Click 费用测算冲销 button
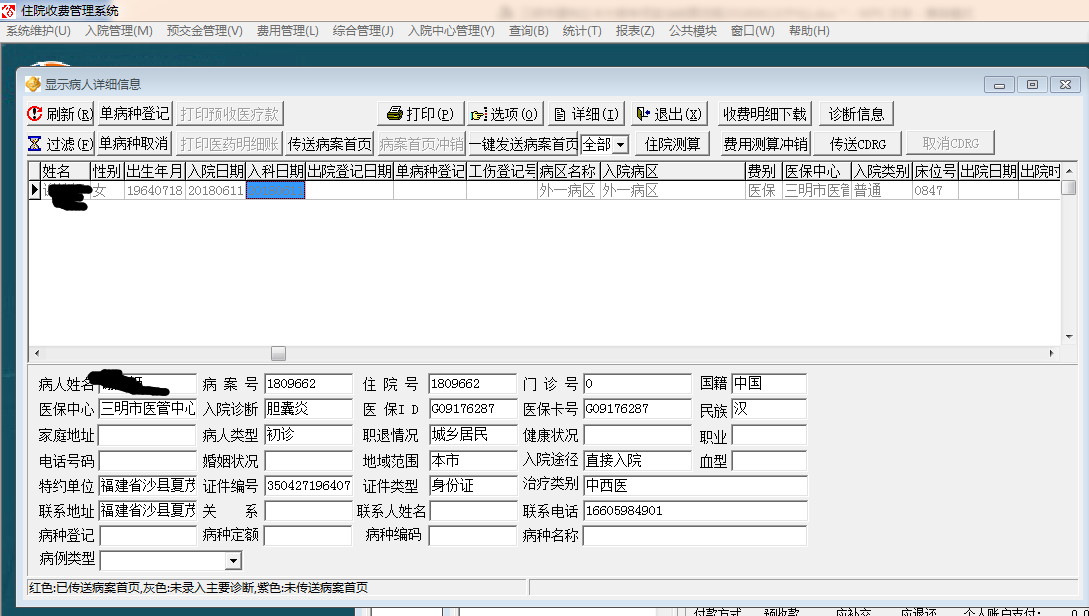The image size is (1089, 616). (765, 144)
